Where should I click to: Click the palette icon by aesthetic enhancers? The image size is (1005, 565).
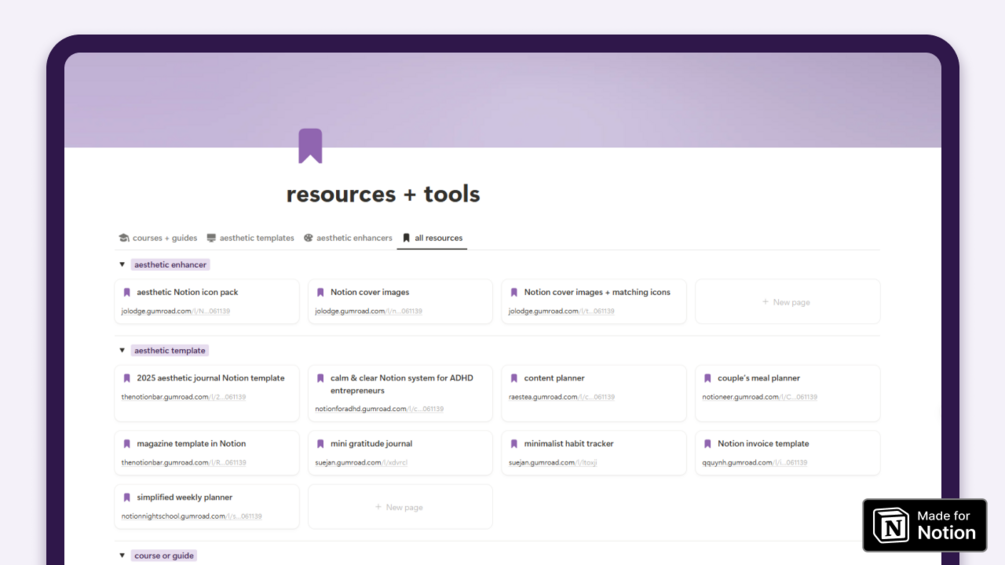pyautogui.click(x=308, y=238)
